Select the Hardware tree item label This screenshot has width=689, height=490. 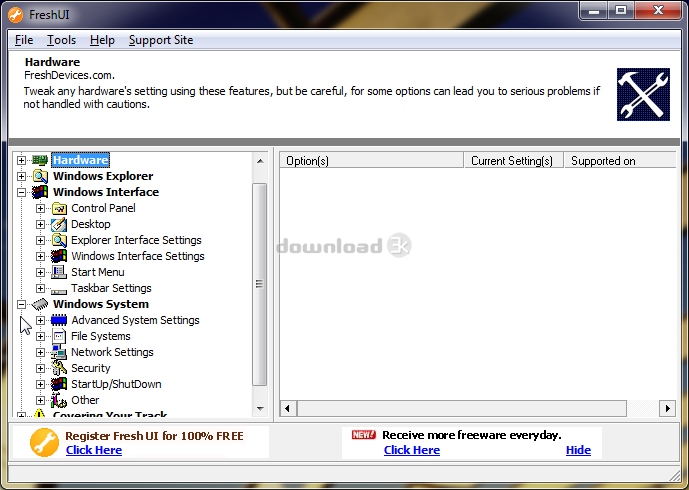coord(81,160)
